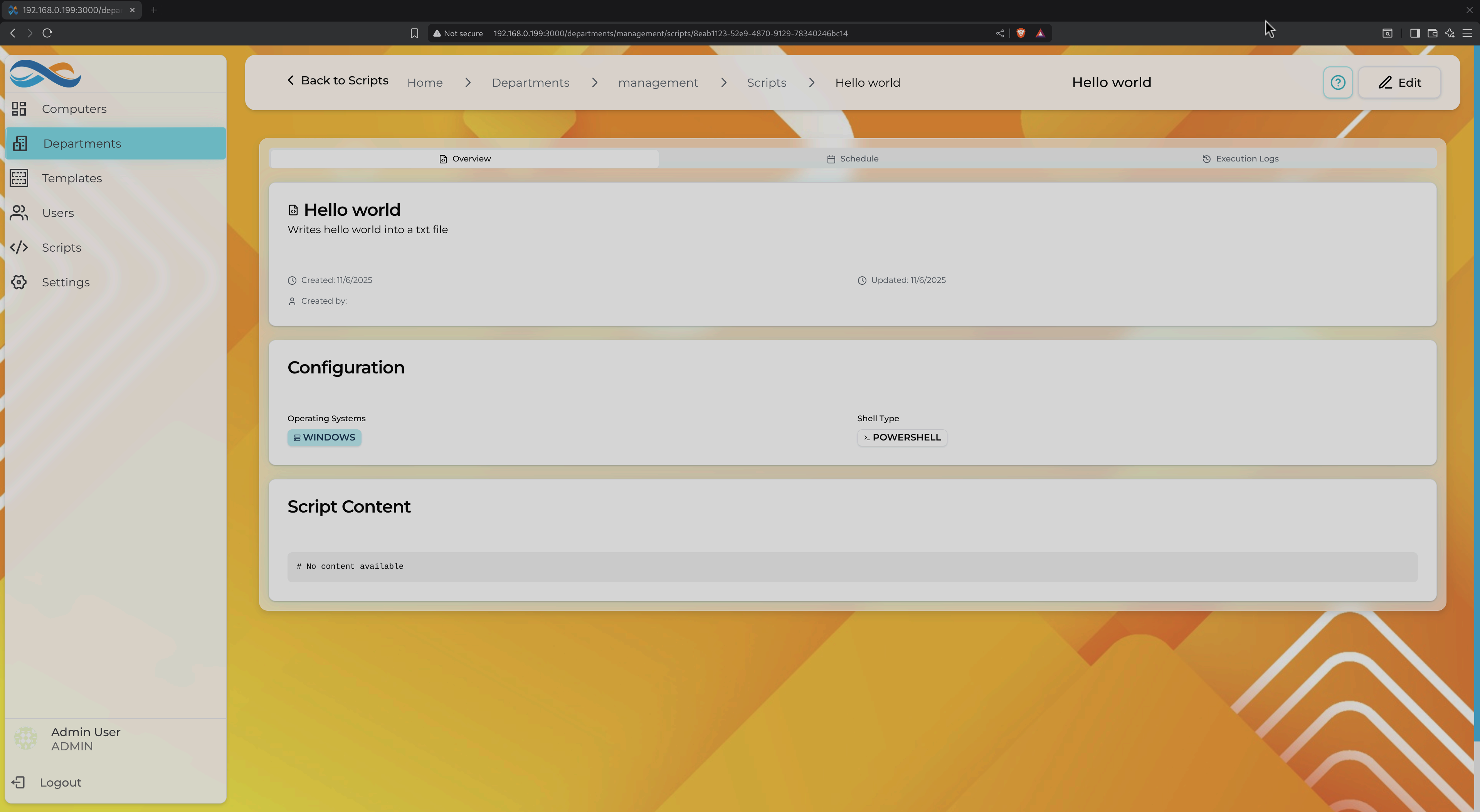Go to the Departments breadcrumb
The height and width of the screenshot is (812, 1480).
coord(530,83)
